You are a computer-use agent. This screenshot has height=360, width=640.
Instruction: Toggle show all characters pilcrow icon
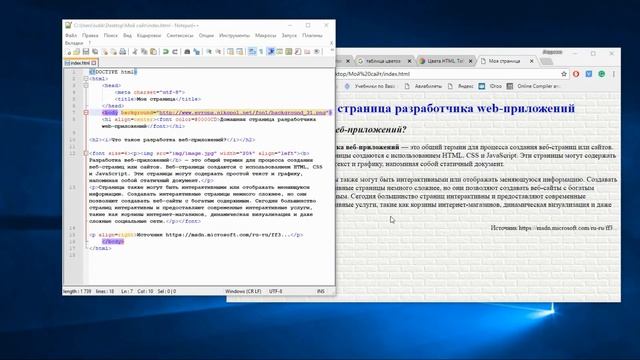(261, 51)
